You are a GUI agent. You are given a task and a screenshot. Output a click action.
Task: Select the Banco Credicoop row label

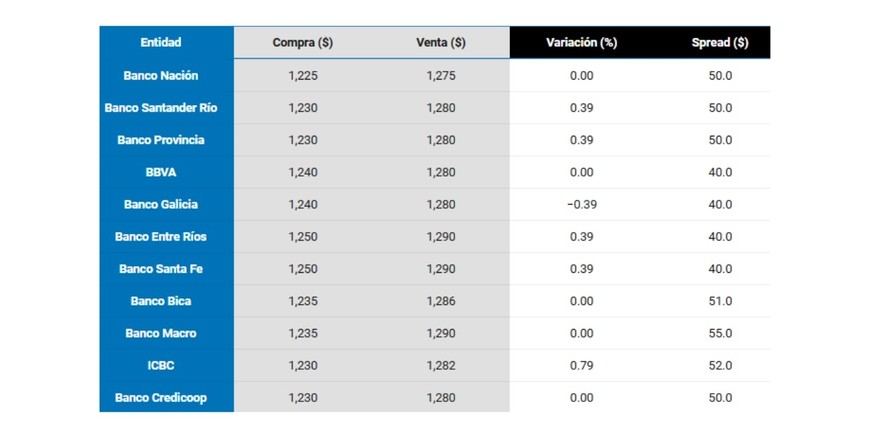161,398
